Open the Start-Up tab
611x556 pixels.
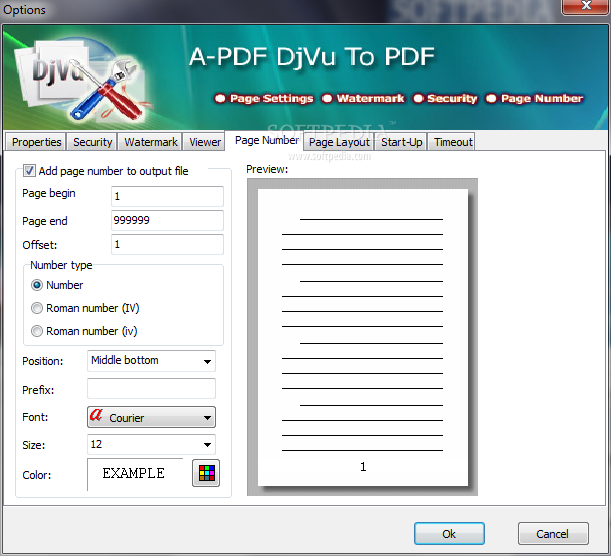click(401, 142)
